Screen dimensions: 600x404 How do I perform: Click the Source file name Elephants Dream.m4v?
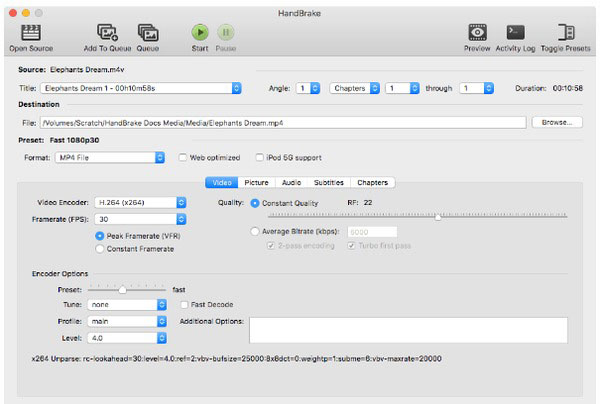tap(87, 70)
